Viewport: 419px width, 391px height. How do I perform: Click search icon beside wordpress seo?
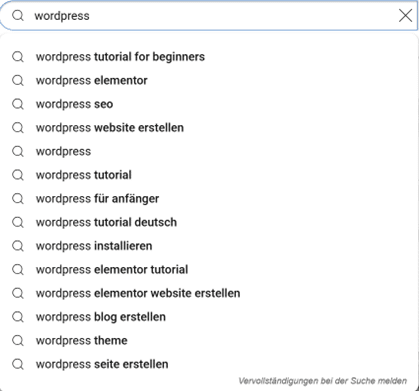[x=18, y=104]
